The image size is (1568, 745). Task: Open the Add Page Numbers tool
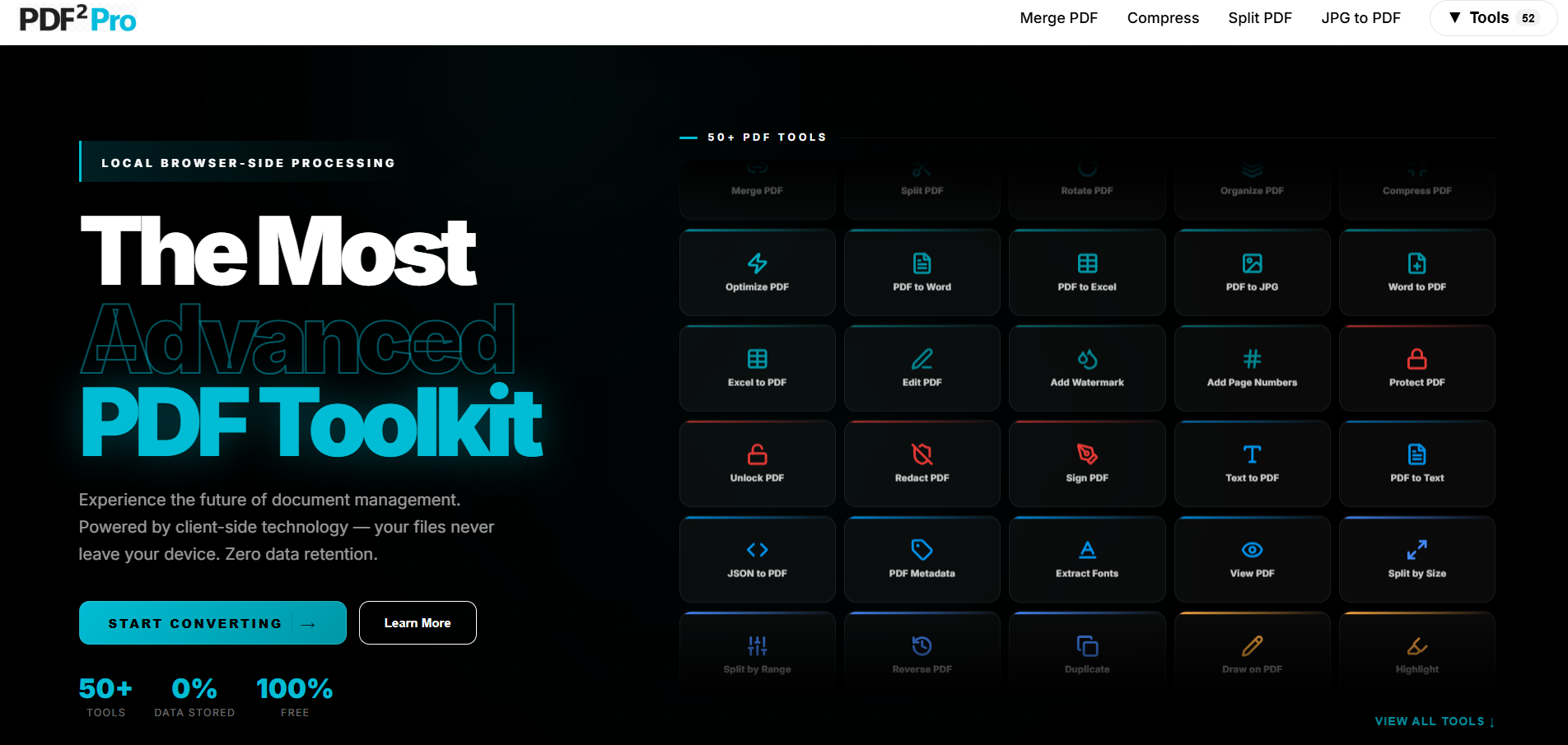(x=1252, y=368)
